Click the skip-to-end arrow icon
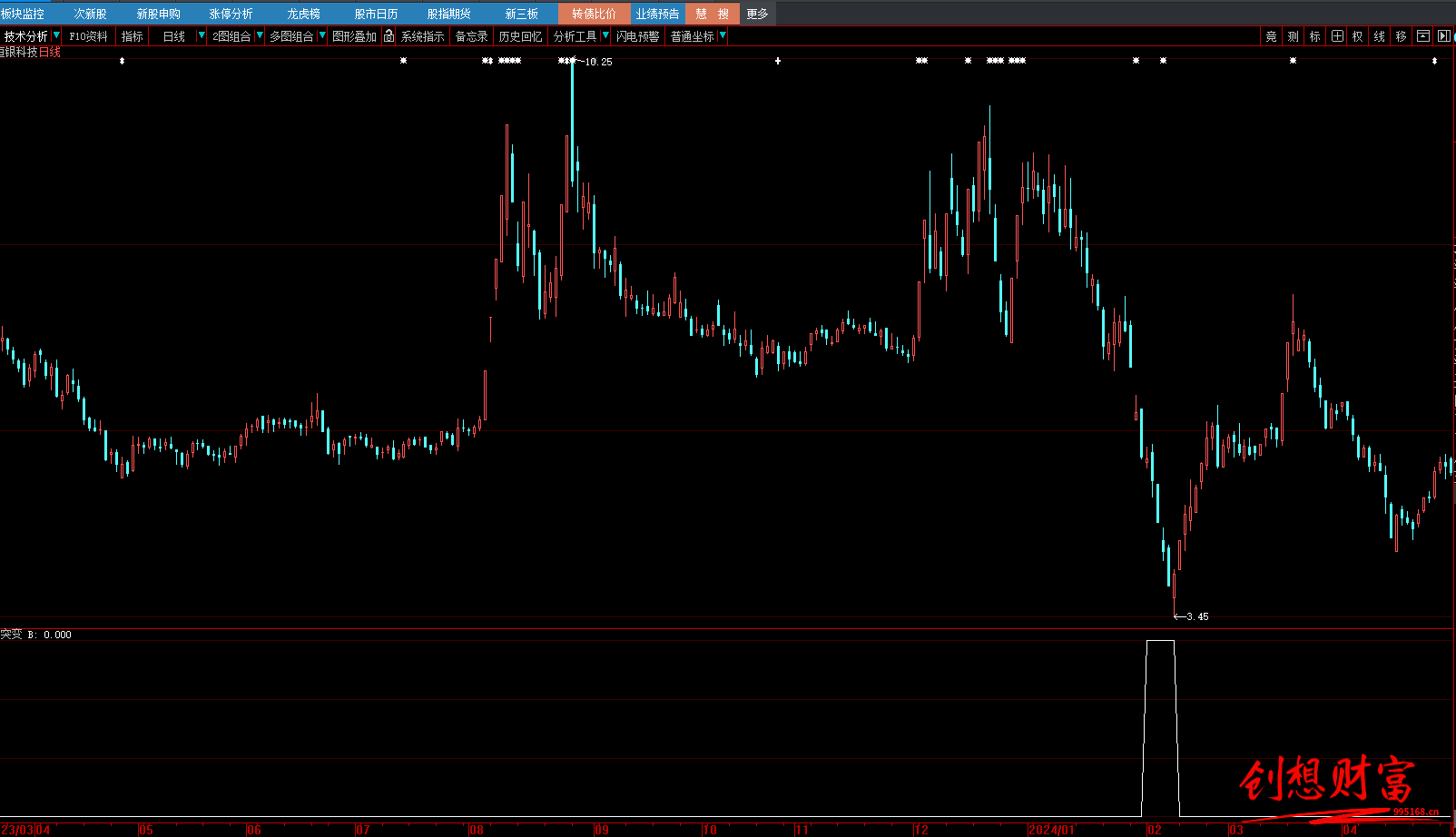1456x837 pixels. (1443, 36)
